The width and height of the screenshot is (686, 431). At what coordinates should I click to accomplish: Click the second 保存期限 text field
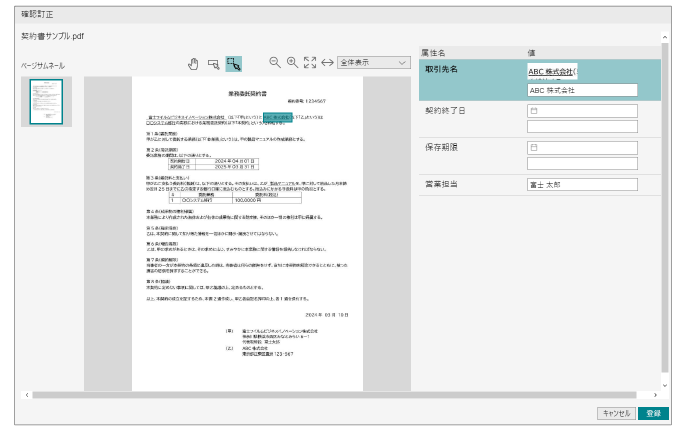tap(582, 163)
